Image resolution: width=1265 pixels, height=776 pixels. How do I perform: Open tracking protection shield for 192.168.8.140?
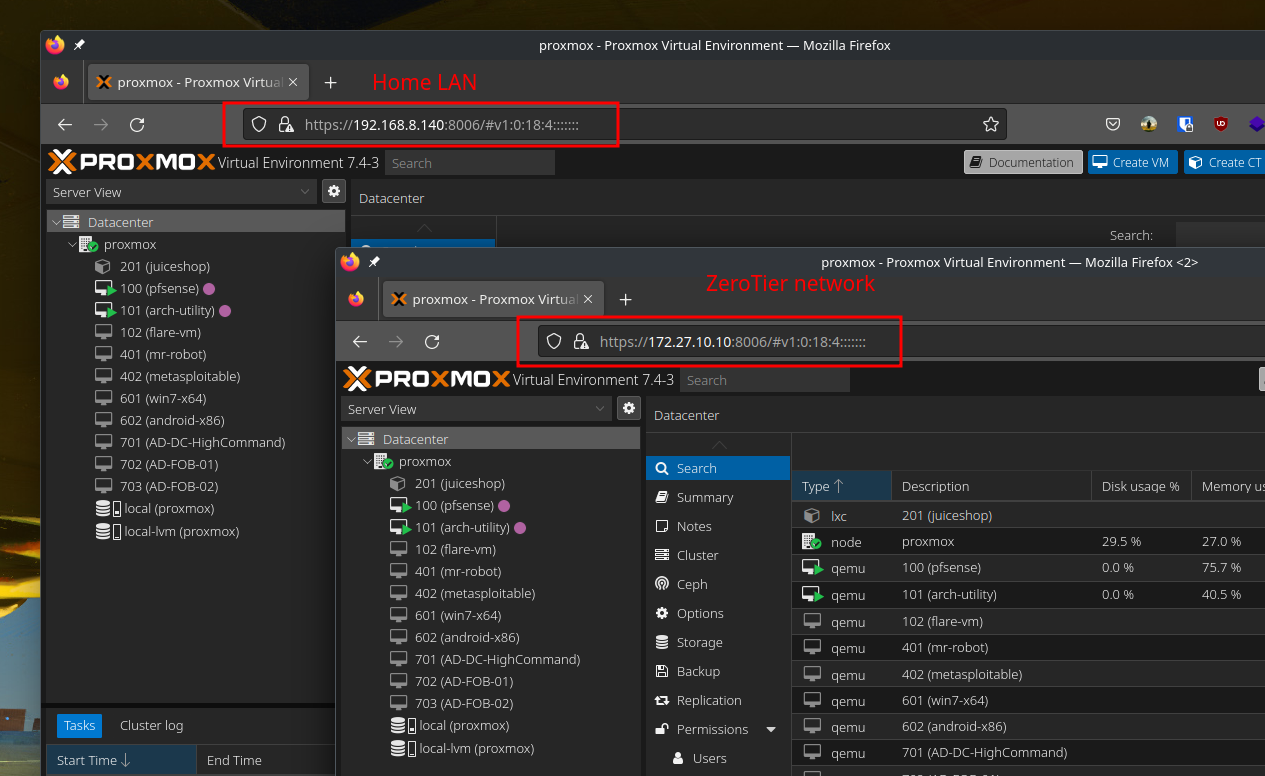(x=259, y=124)
